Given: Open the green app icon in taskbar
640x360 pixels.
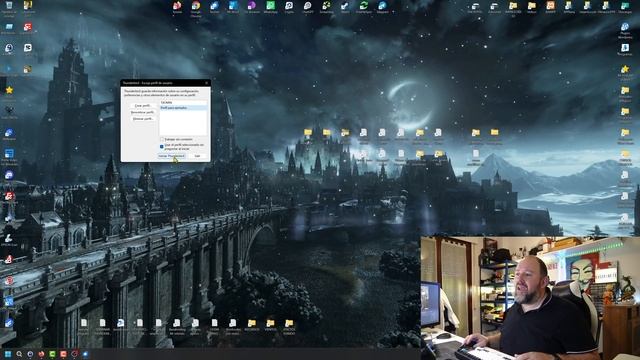Looking at the screenshot, I should point(52,354).
